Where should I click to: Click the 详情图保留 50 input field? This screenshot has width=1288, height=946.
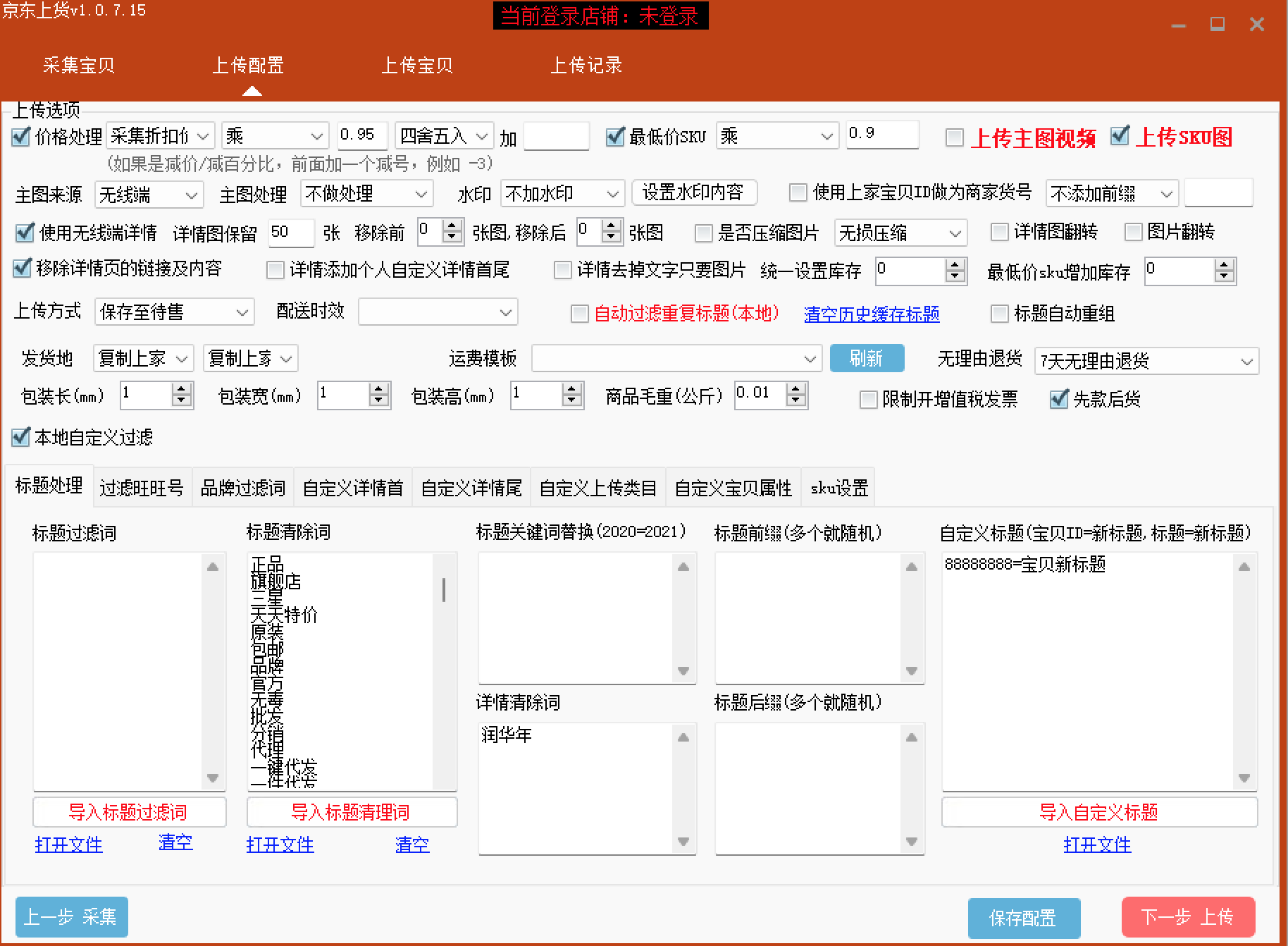[x=291, y=233]
